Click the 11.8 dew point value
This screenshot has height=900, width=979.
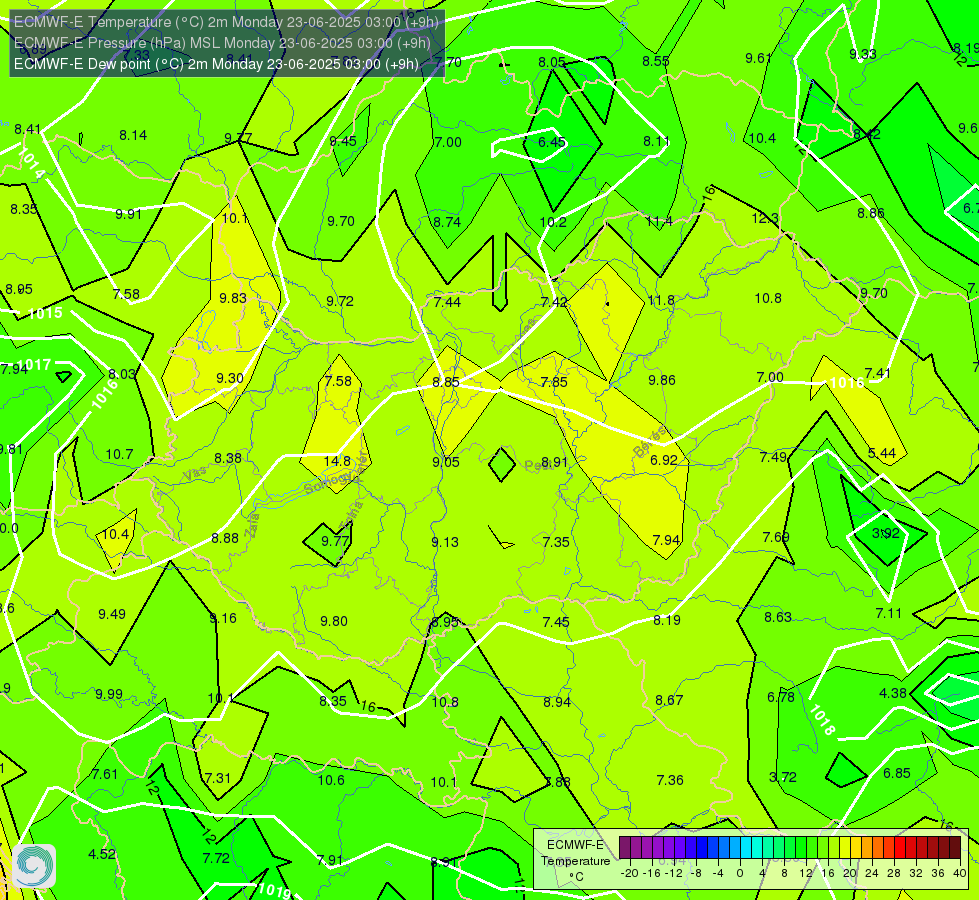point(661,300)
